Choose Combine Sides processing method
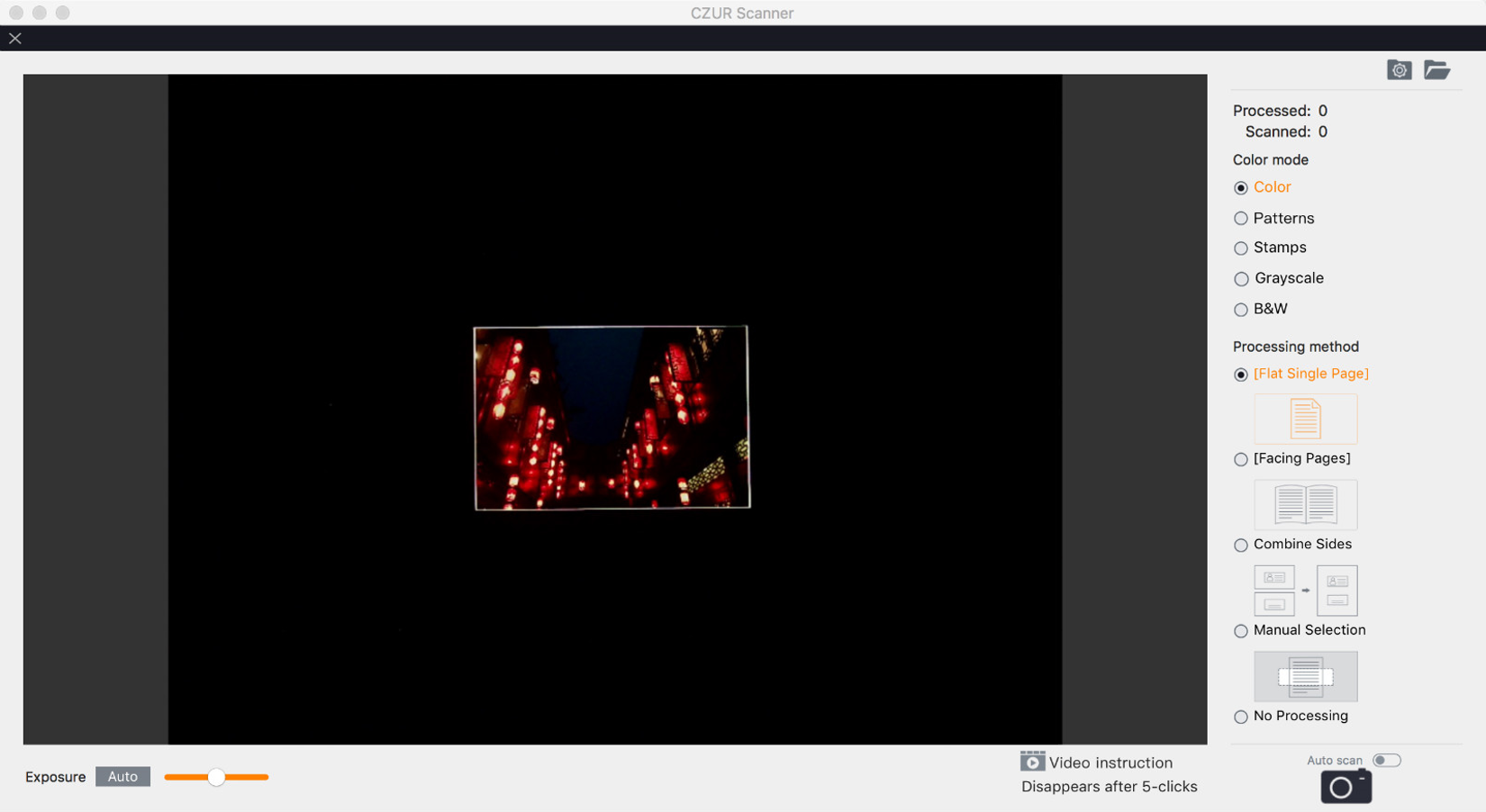The height and width of the screenshot is (812, 1486). coord(1241,545)
